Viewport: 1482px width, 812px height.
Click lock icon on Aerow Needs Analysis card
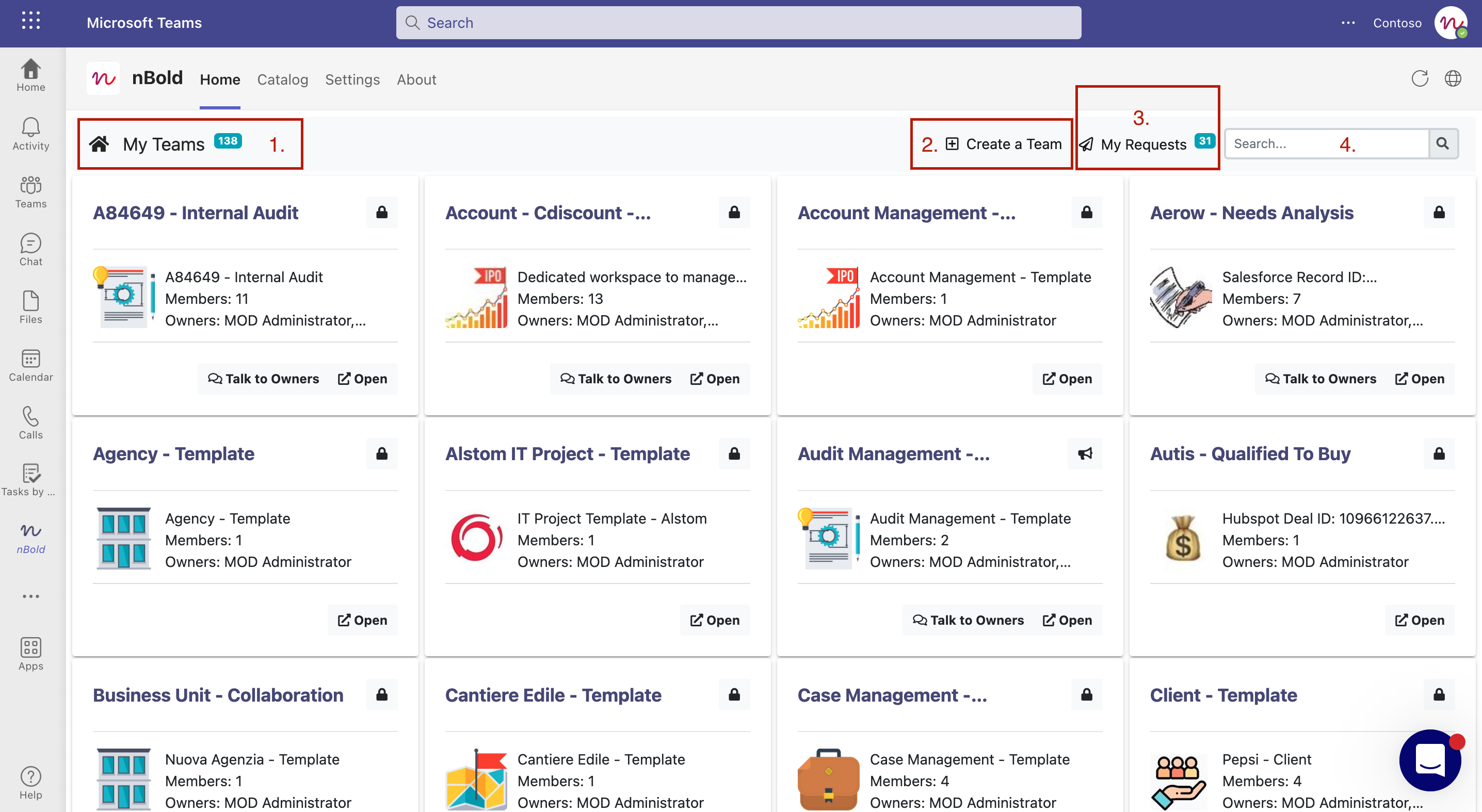[x=1439, y=213]
